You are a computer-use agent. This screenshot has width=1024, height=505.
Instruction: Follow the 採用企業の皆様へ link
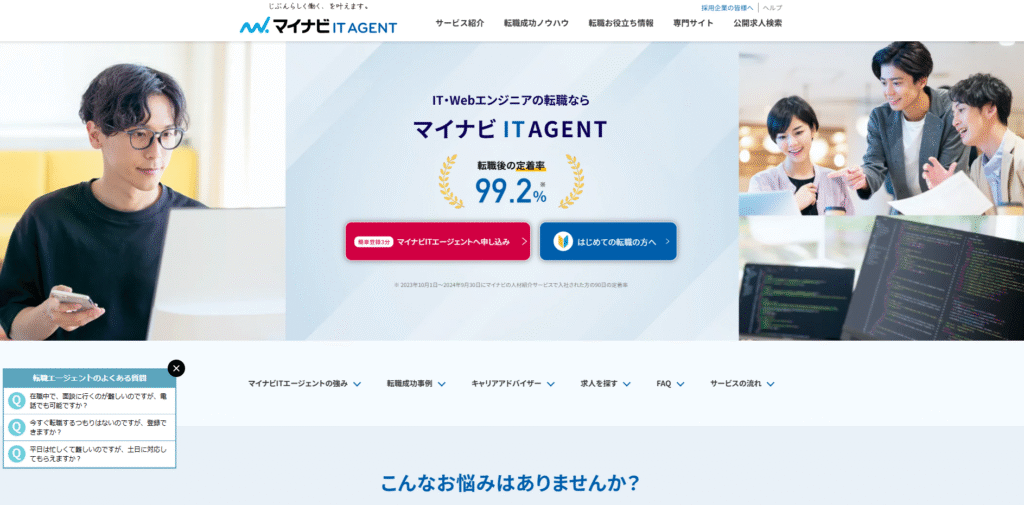(x=727, y=8)
